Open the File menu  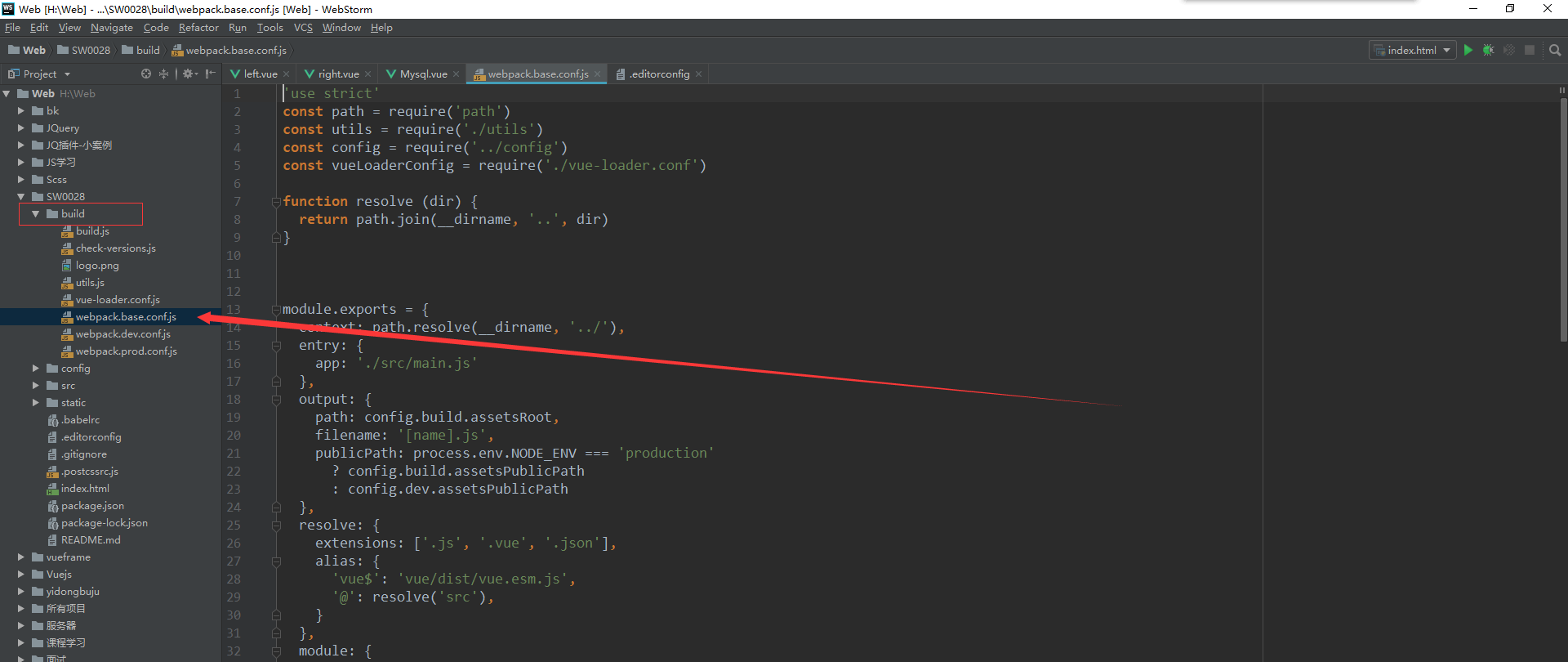point(12,28)
